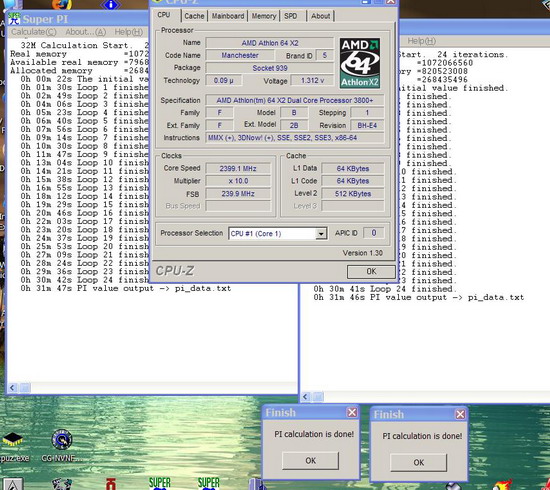Close the right Finish dialog
Viewport: 550px width, 490px height.
(460, 415)
